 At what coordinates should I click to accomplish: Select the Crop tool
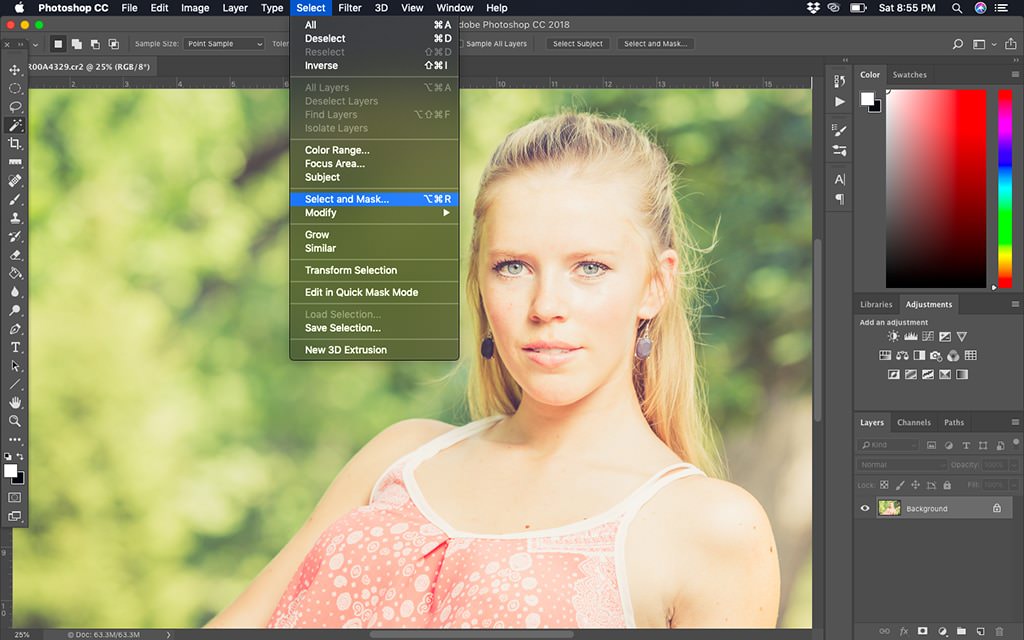(x=15, y=143)
